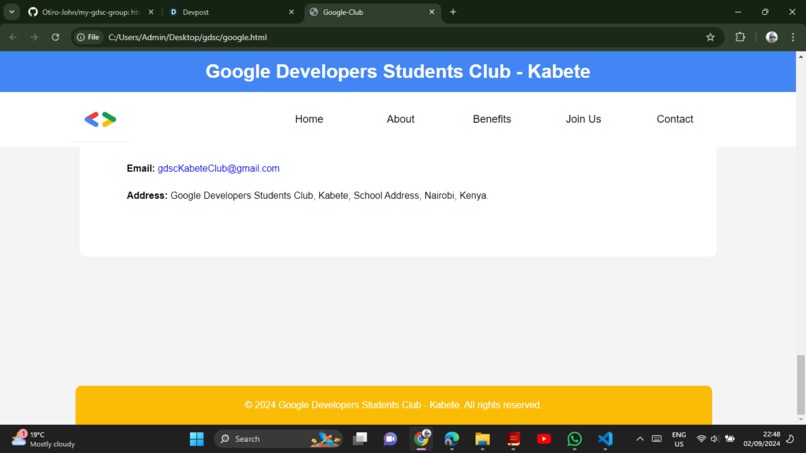Open the Join Us nav link
The height and width of the screenshot is (453, 806).
pyautogui.click(x=583, y=119)
